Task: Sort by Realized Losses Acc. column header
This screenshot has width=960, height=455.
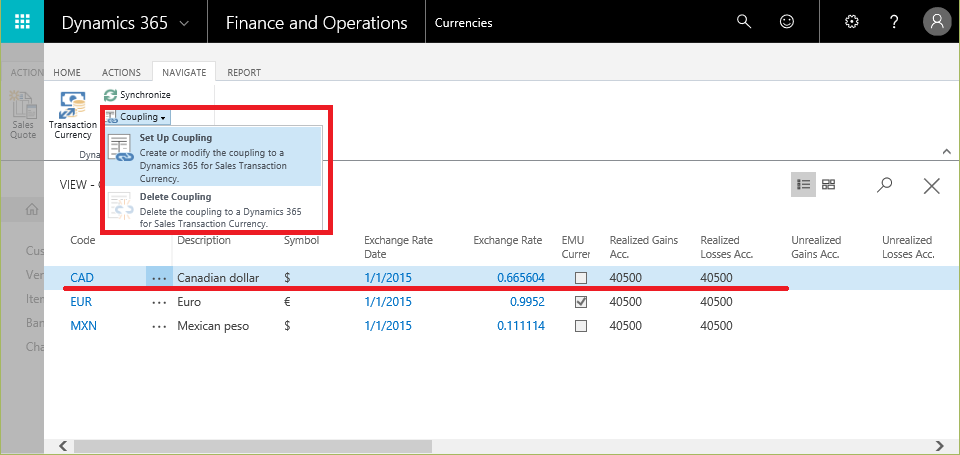Action: coord(726,247)
